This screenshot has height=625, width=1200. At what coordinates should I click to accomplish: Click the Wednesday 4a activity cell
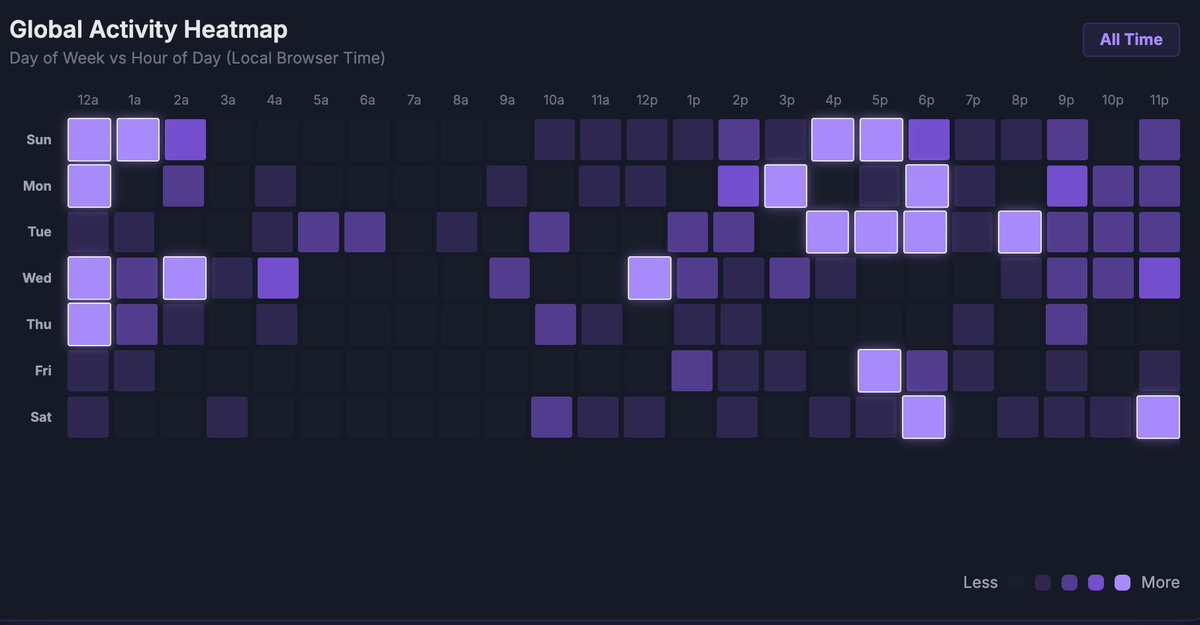point(278,278)
